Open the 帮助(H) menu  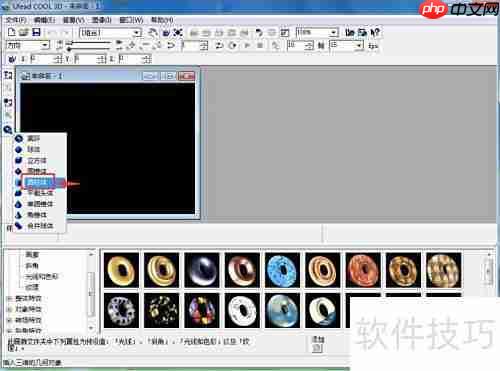point(162,20)
